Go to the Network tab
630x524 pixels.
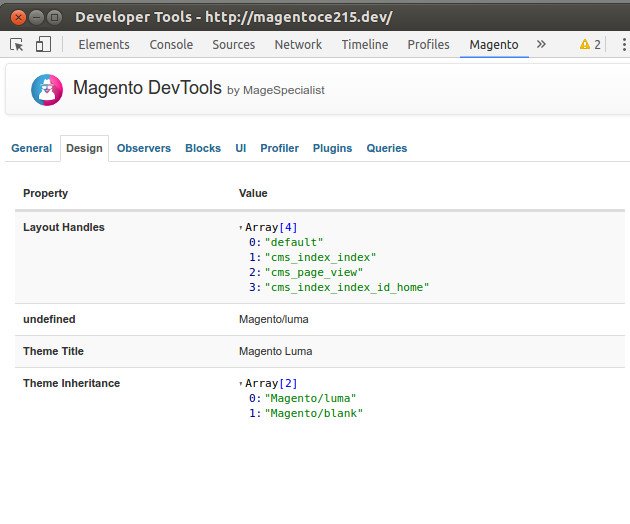[298, 45]
